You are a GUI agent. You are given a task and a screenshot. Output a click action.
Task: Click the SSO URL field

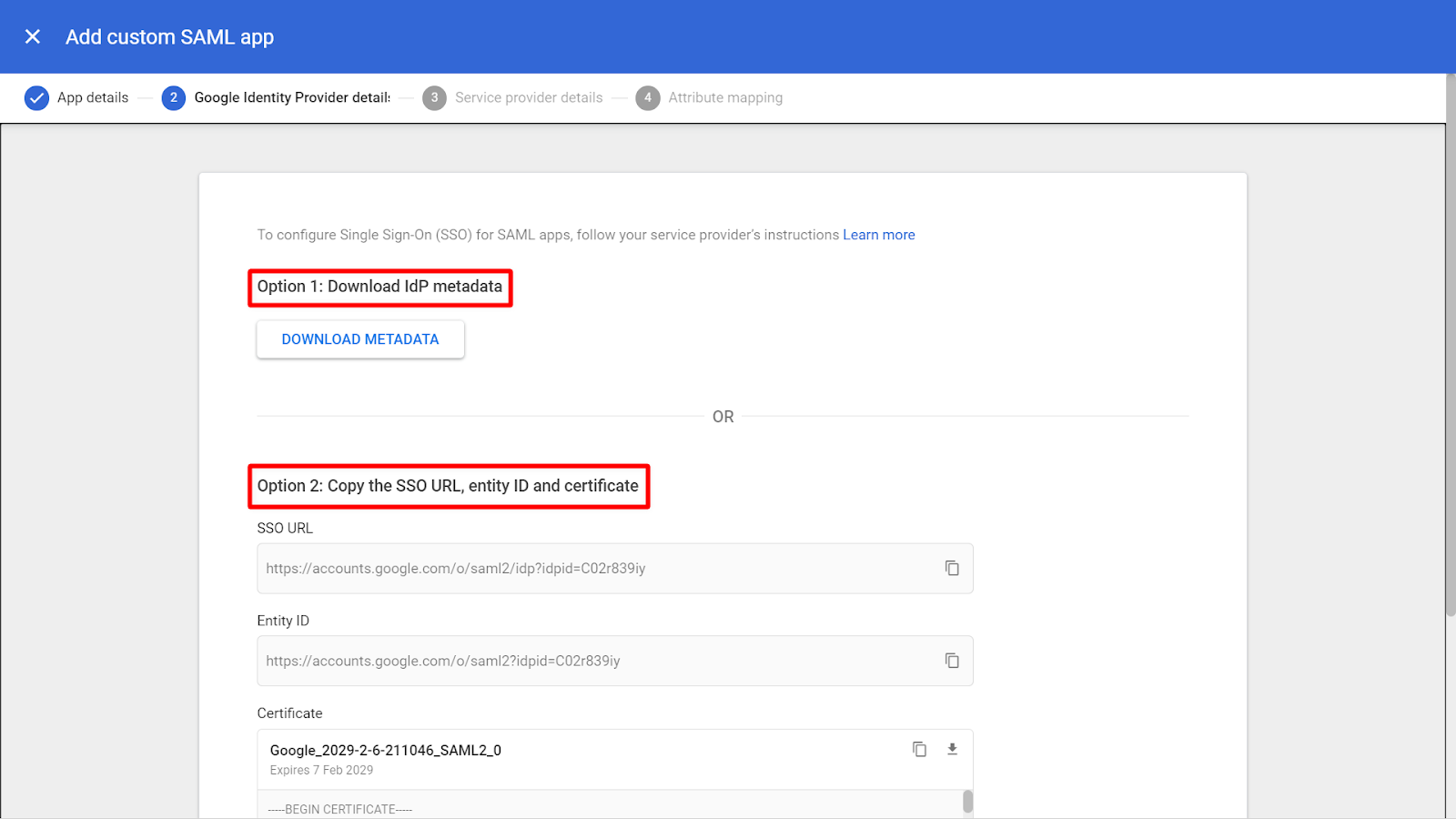point(614,568)
